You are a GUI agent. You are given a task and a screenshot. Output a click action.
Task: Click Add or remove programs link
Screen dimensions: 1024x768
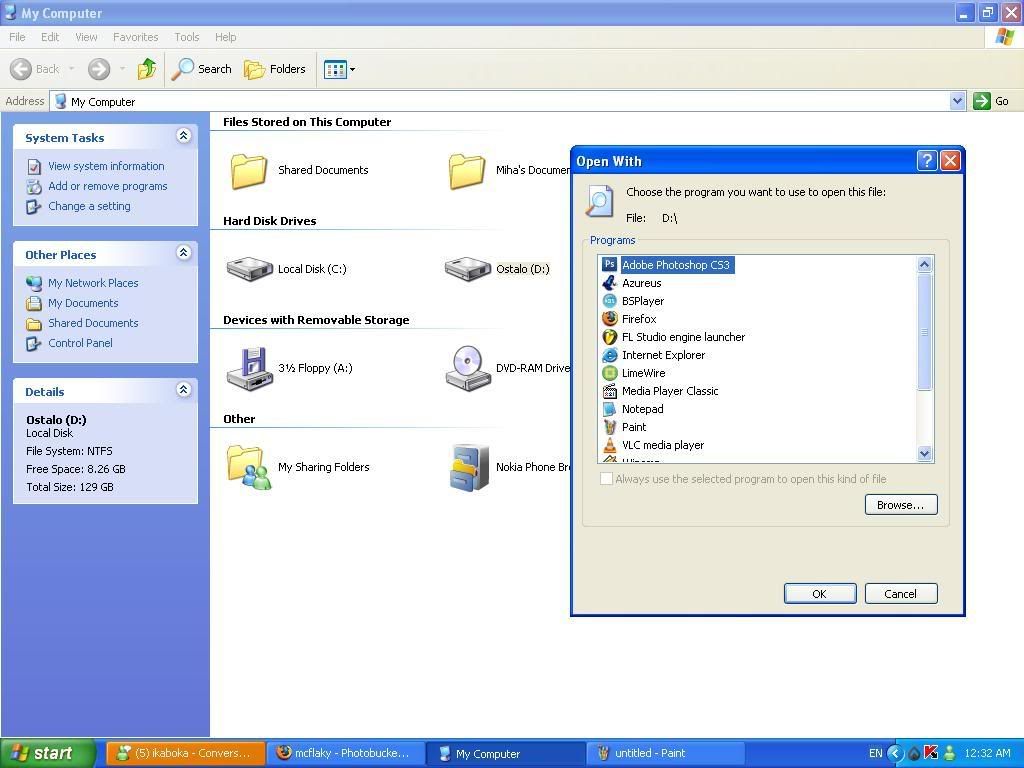tap(108, 186)
